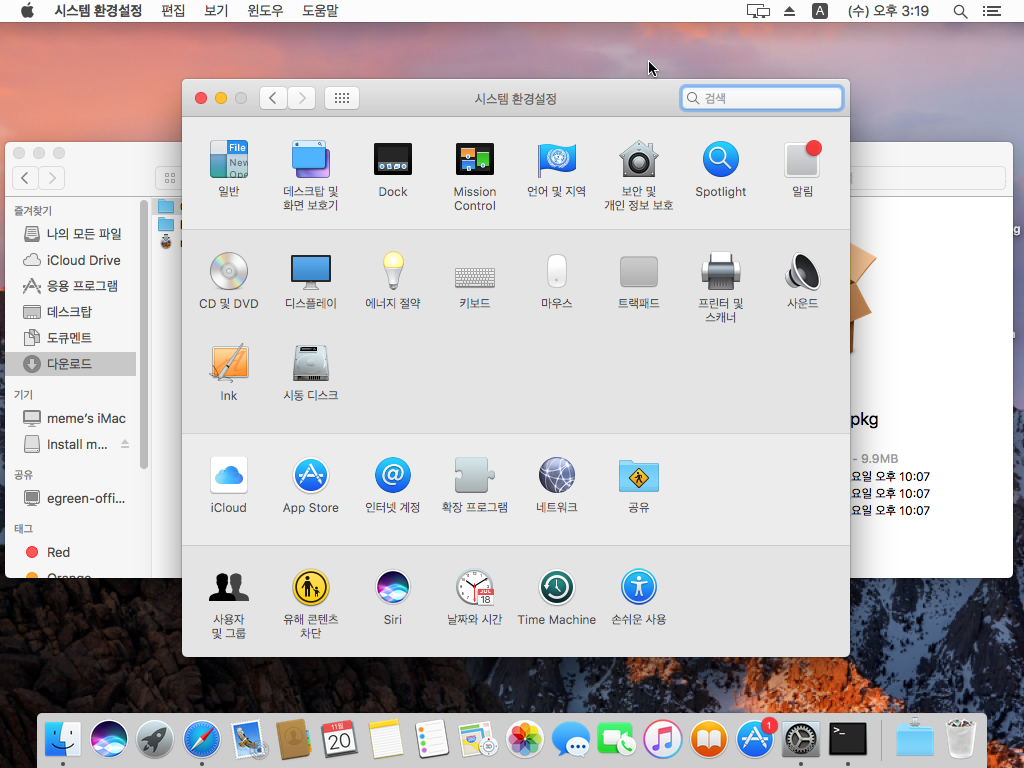
Task: Select 데스크탑 in Finder sidebar
Action: click(x=72, y=312)
